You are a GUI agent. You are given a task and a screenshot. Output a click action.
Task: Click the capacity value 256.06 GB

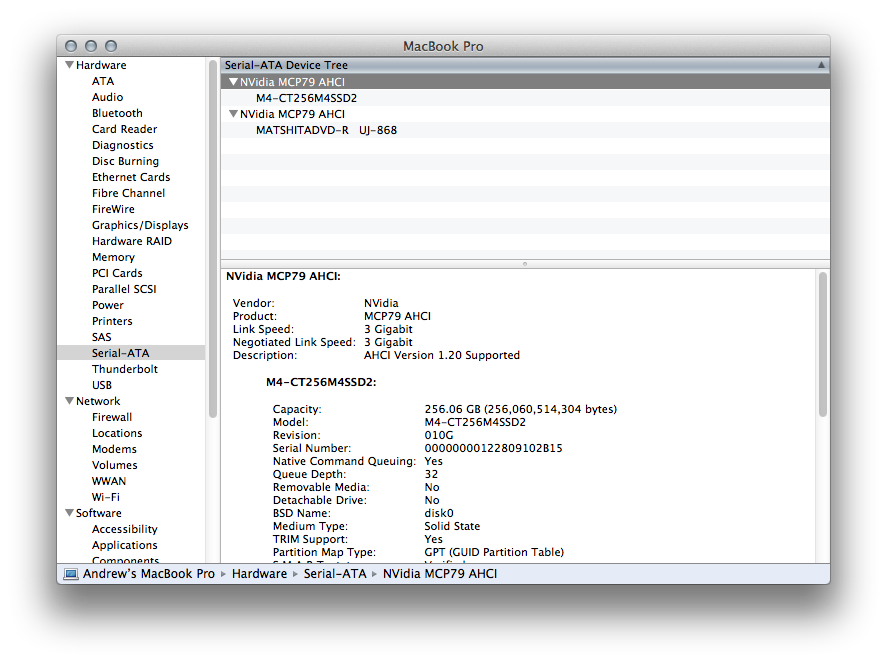(520, 409)
